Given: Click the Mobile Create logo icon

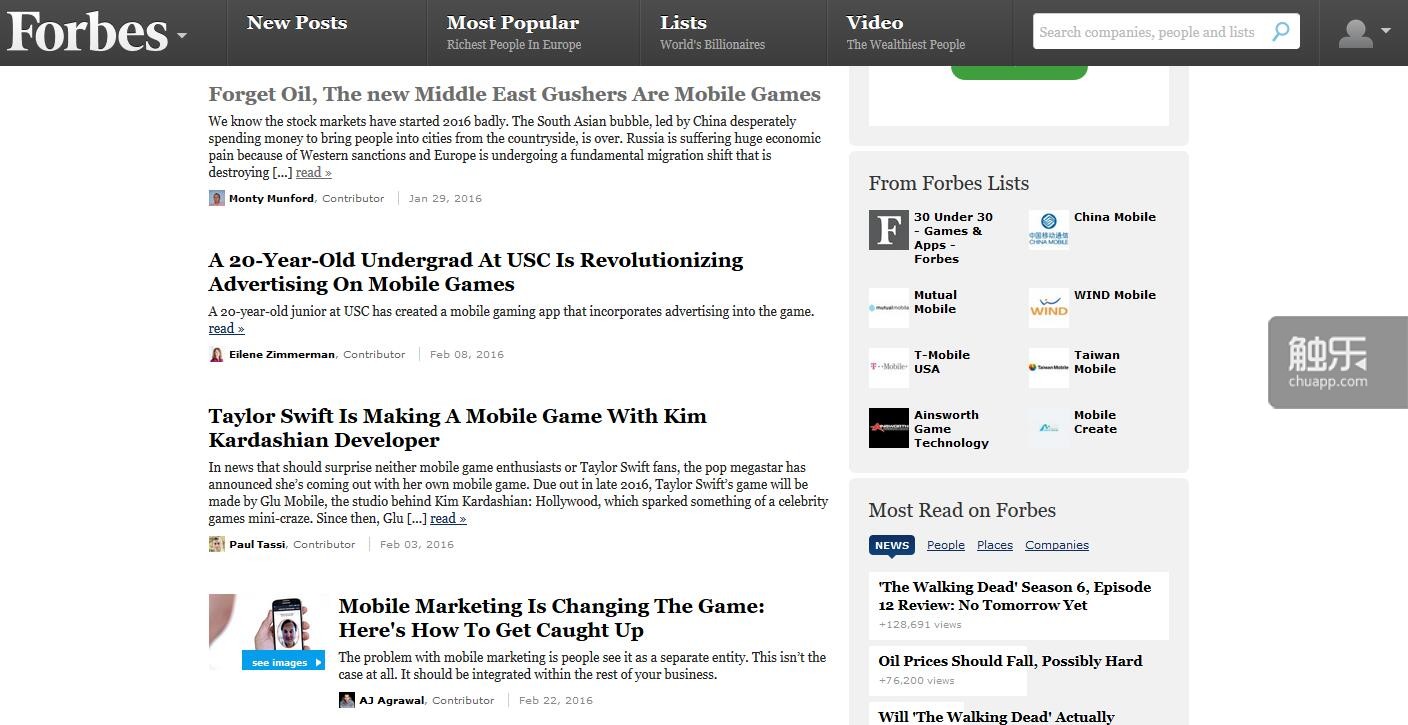Looking at the screenshot, I should (1048, 428).
